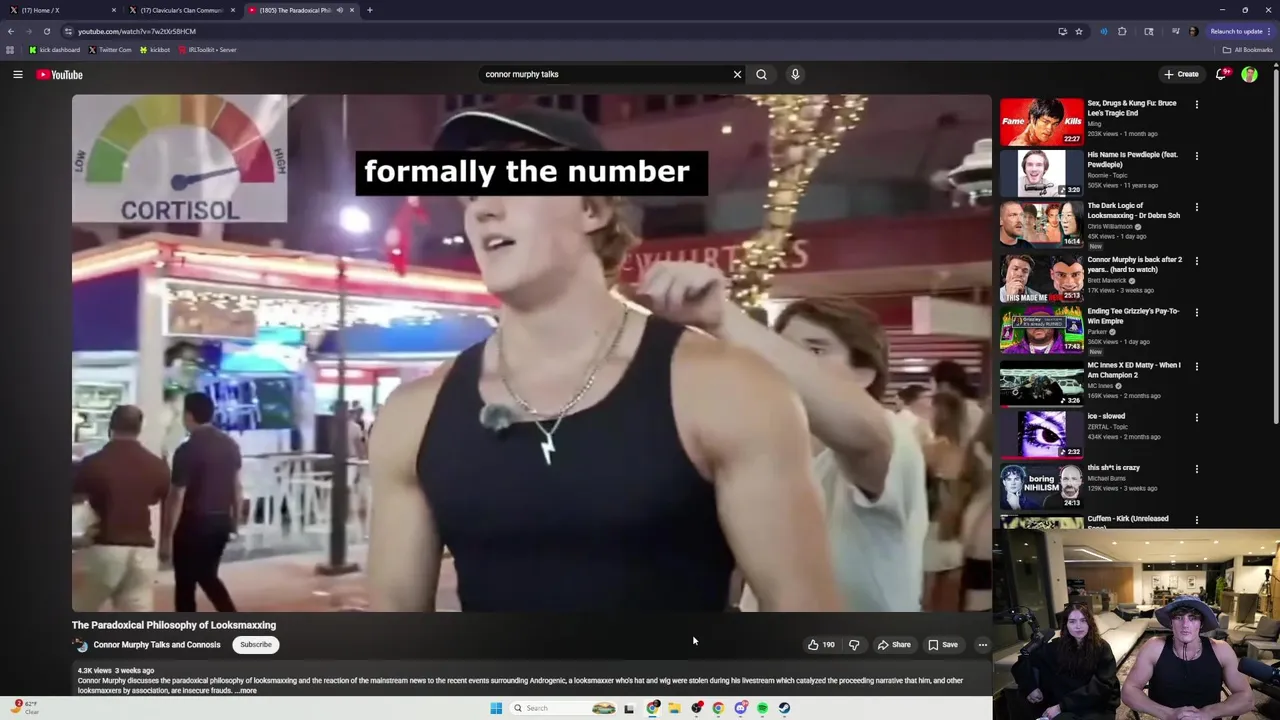
Task: Open the kickbot bookmark
Action: pos(155,49)
